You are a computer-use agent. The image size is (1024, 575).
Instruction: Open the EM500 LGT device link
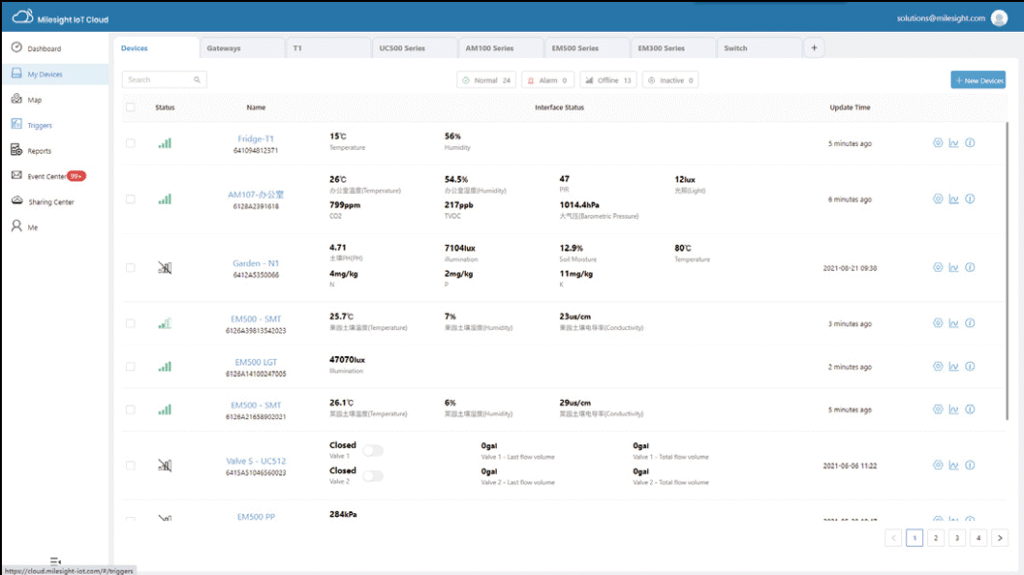click(255, 362)
